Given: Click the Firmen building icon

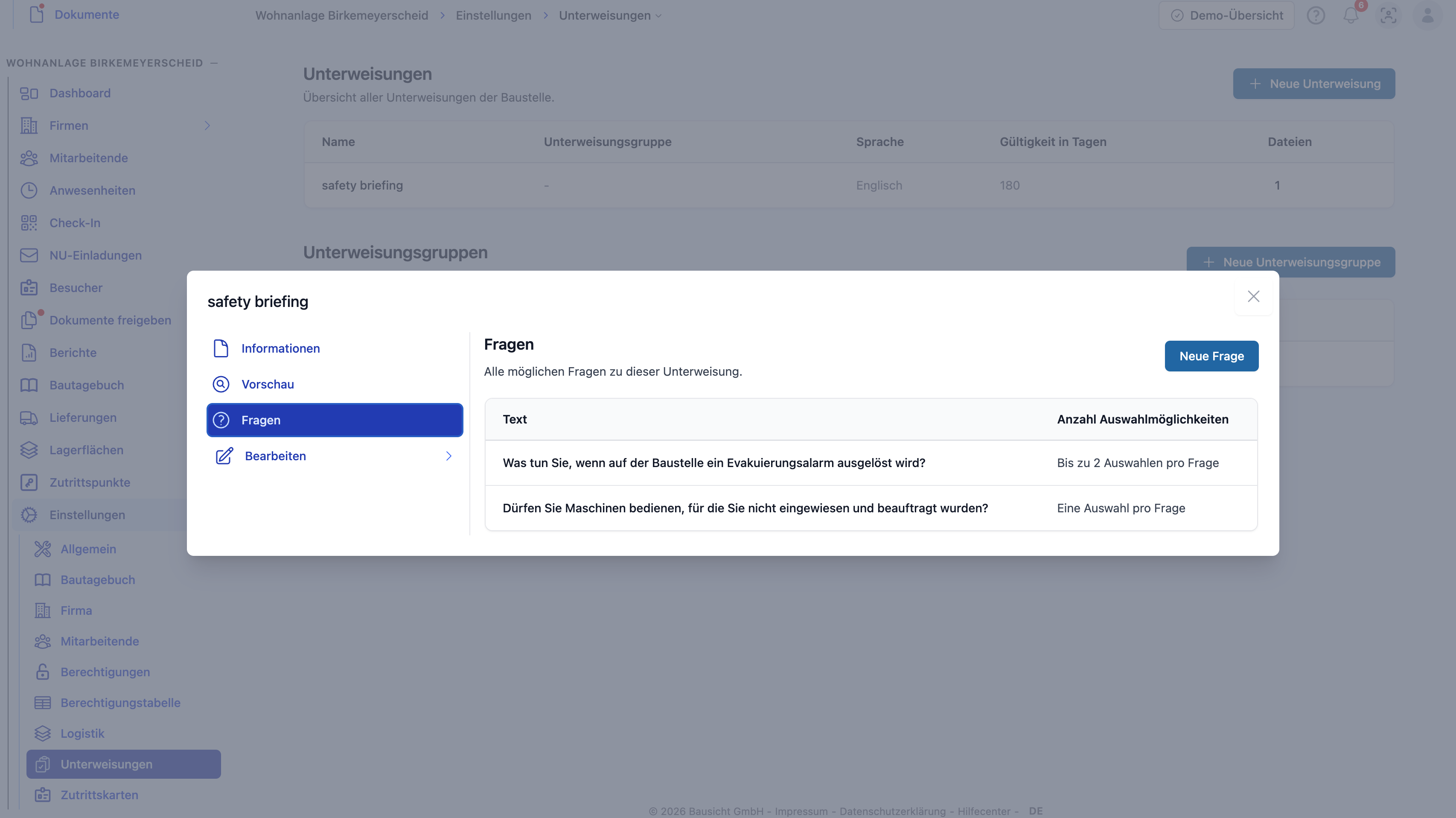Looking at the screenshot, I should [29, 126].
